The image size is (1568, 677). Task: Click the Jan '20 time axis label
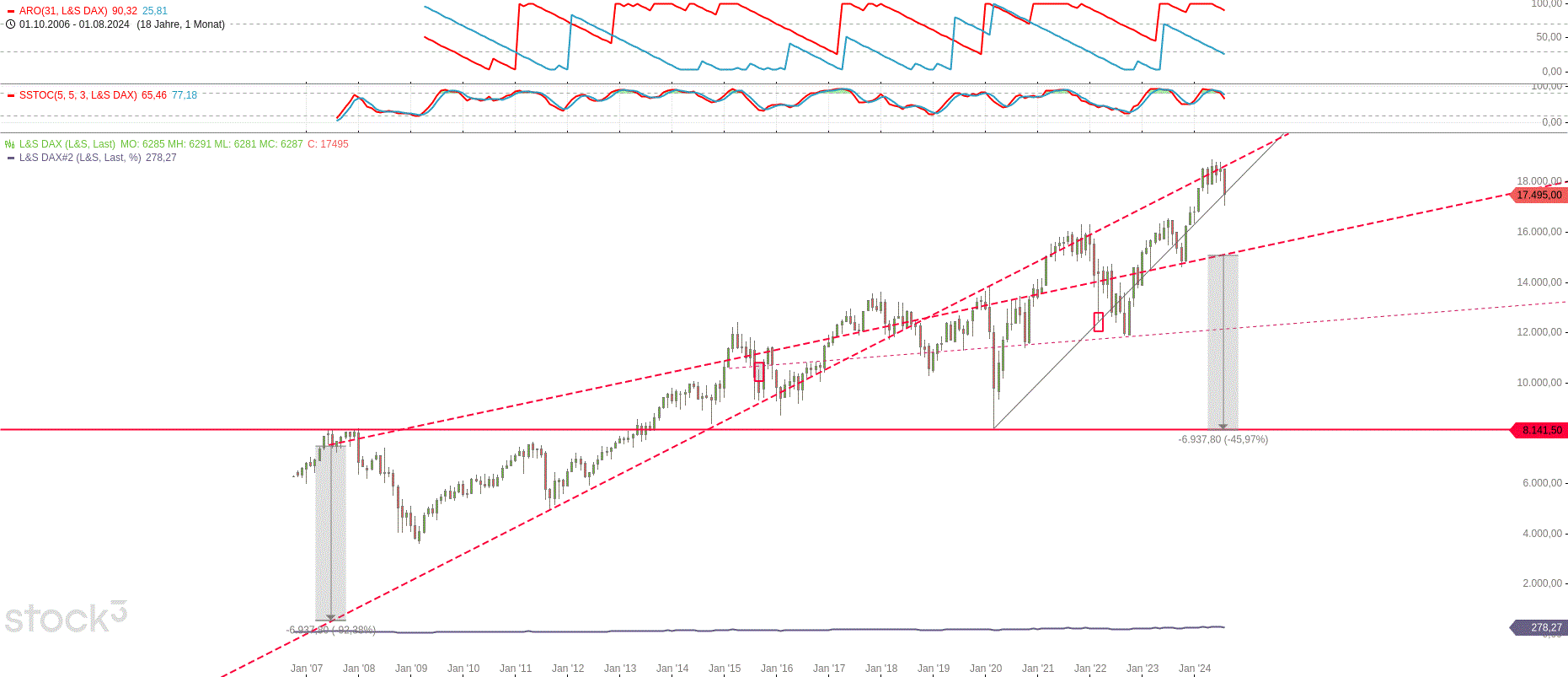pyautogui.click(x=986, y=669)
